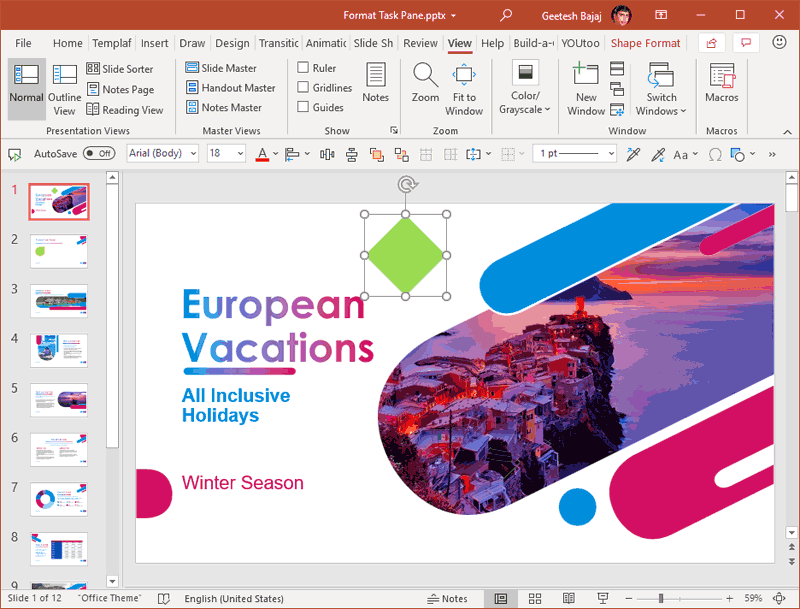This screenshot has height=609, width=800.
Task: Expand the font size dropdown
Action: 239,154
